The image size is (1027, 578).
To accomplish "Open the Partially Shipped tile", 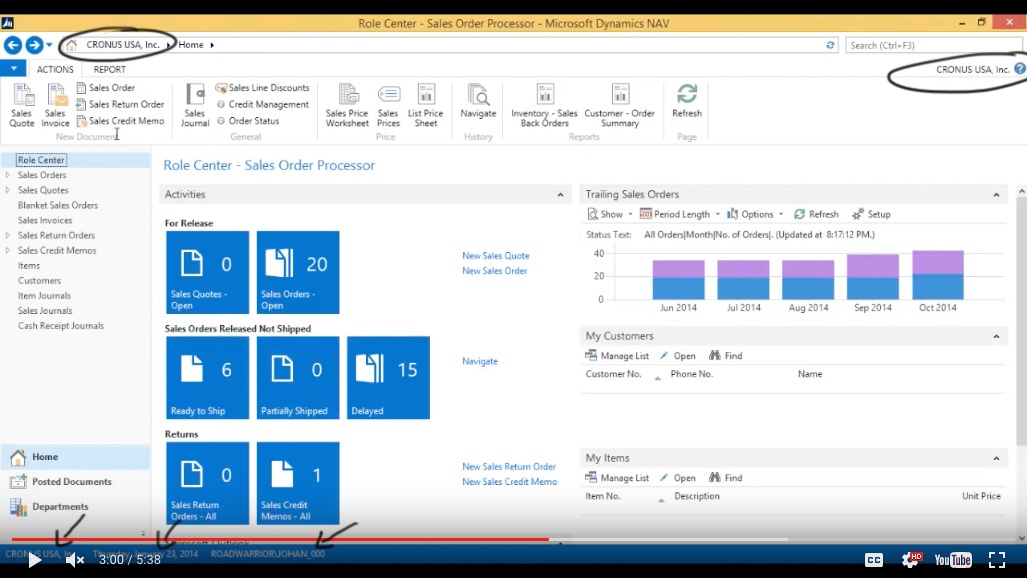I will coord(298,377).
